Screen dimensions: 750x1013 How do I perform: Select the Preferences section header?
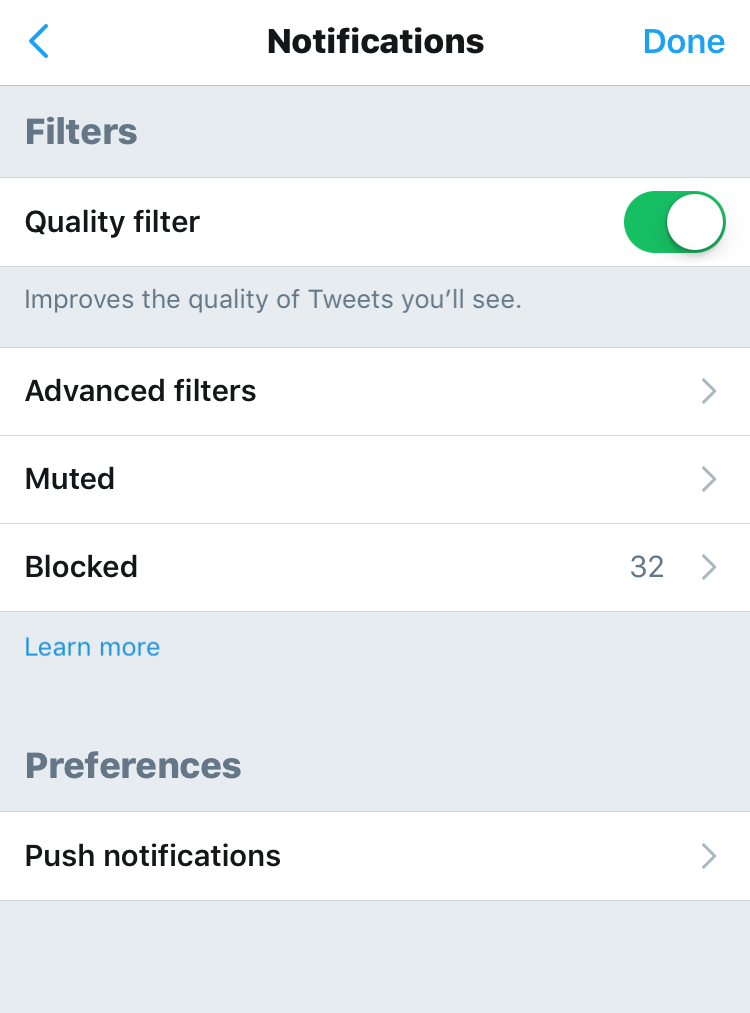(x=133, y=765)
